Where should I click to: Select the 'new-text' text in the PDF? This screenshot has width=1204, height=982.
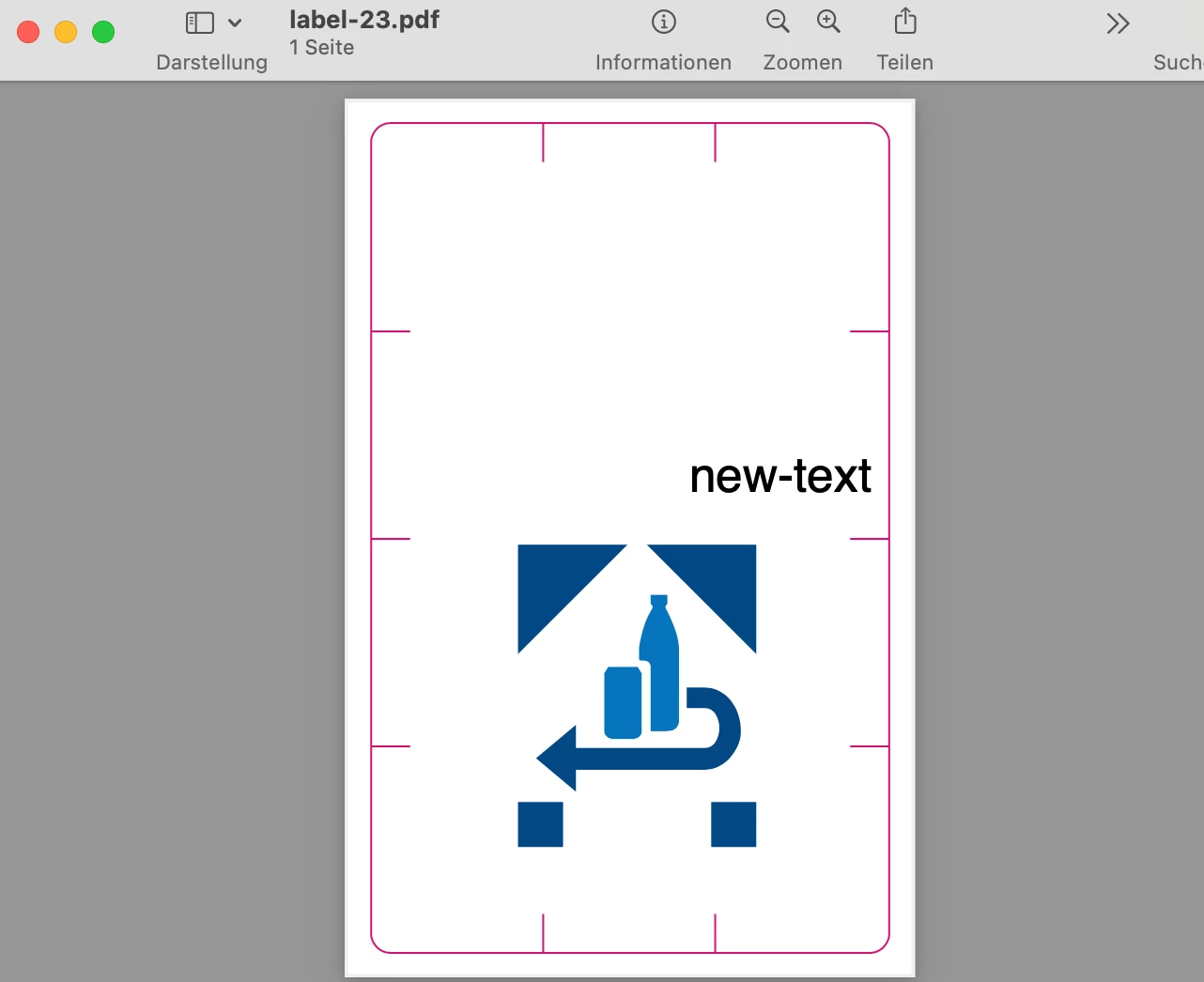click(780, 476)
